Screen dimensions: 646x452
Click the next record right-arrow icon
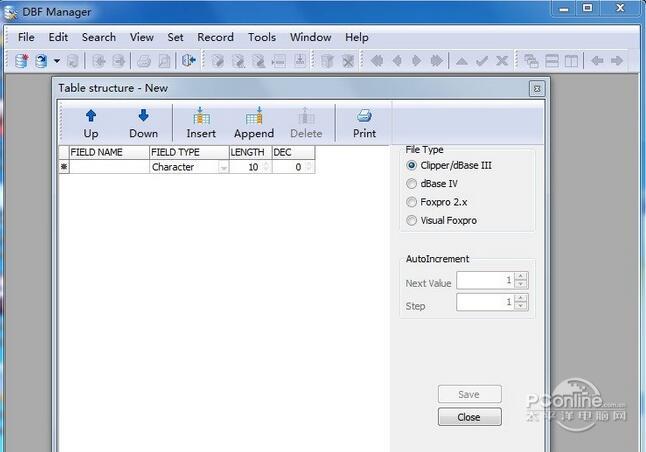pos(417,61)
